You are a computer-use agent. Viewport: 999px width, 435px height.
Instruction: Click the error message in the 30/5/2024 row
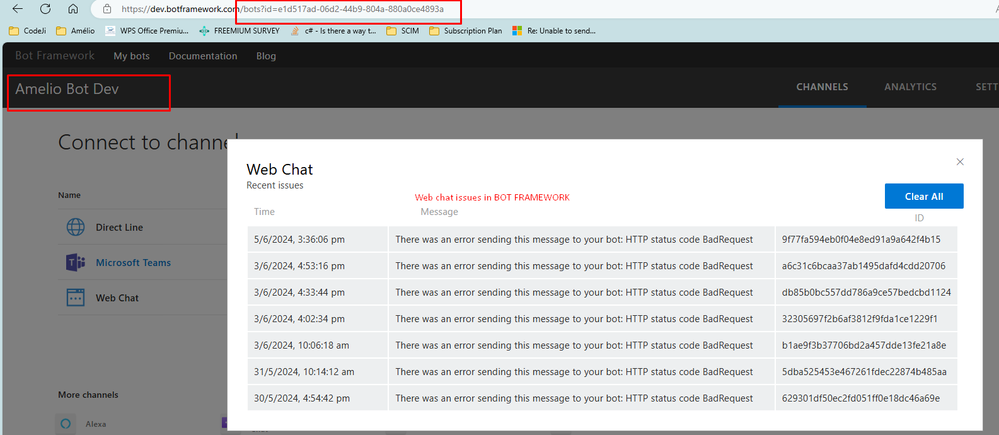(575, 398)
